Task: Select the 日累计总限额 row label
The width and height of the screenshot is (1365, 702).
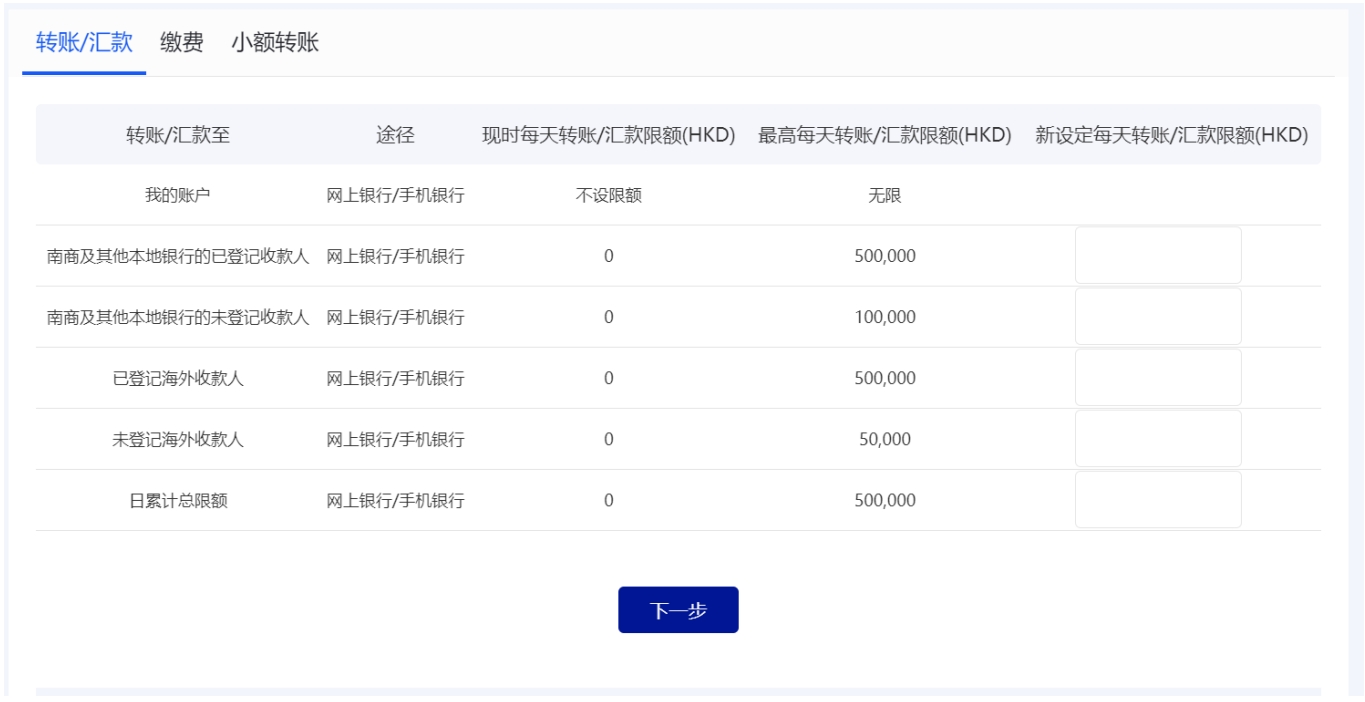Action: pos(178,500)
